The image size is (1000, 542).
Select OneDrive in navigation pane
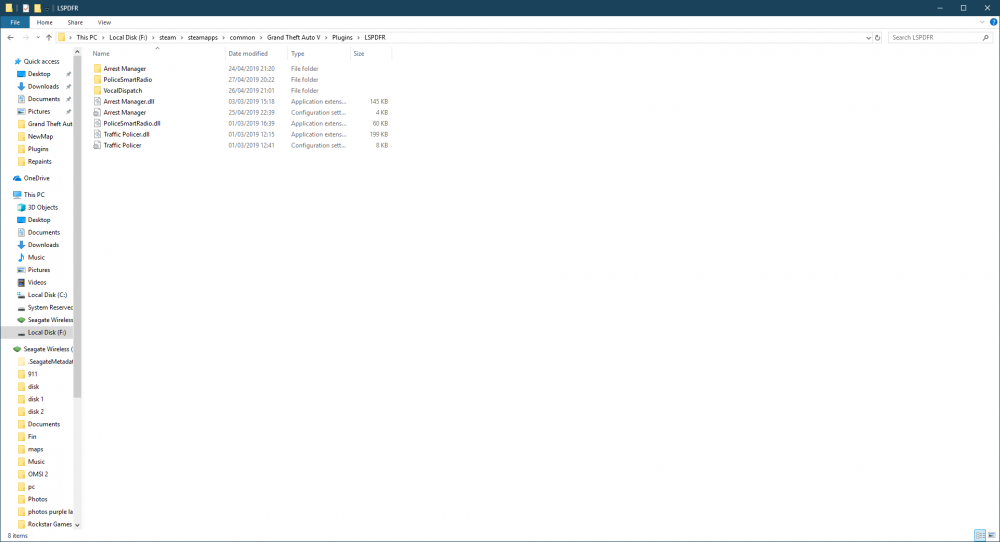coord(36,179)
